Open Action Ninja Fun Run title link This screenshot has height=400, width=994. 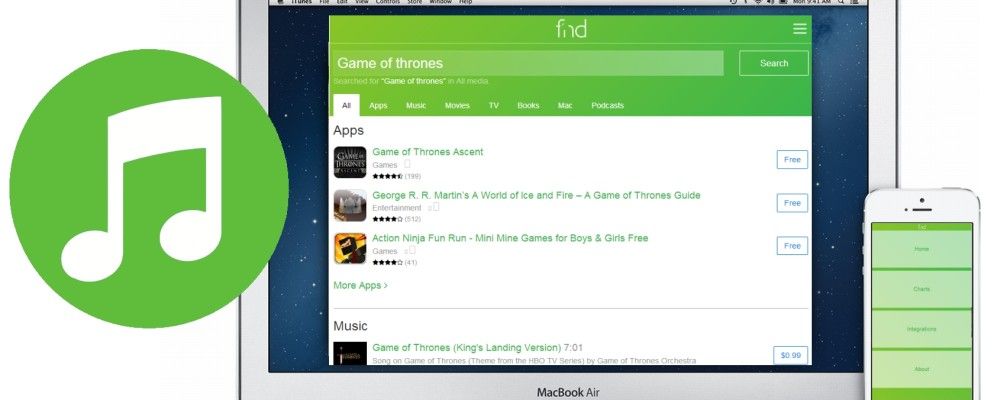[510, 238]
